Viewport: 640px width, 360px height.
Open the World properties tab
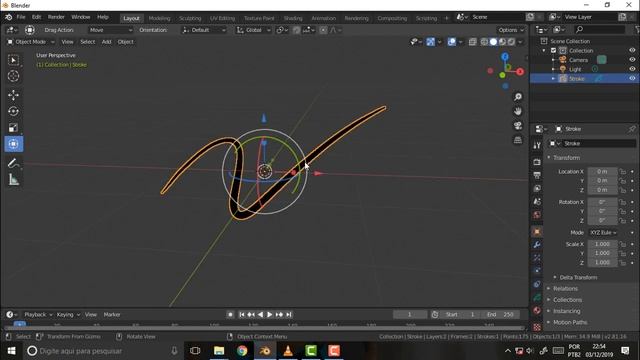(537, 215)
